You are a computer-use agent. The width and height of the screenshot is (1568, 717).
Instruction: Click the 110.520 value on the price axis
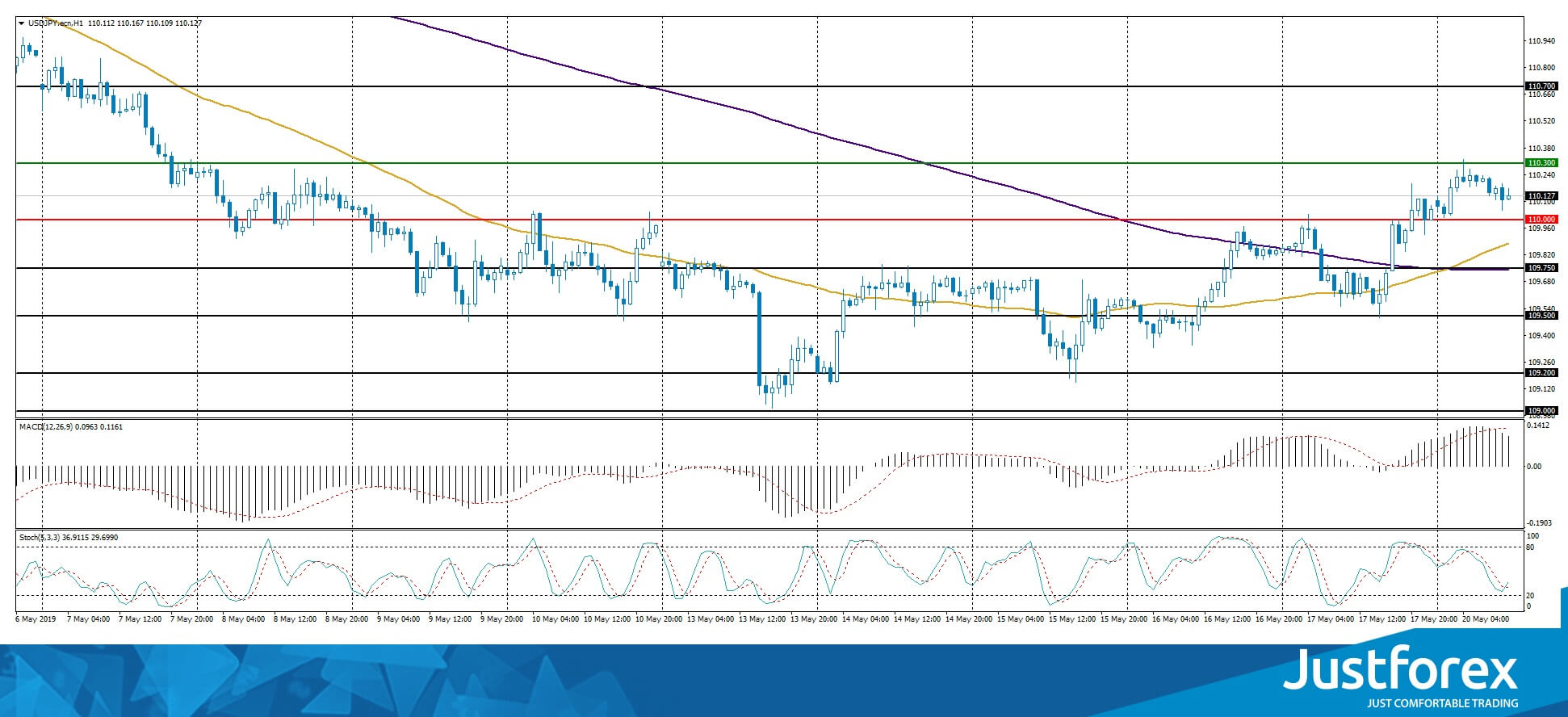tap(1542, 121)
